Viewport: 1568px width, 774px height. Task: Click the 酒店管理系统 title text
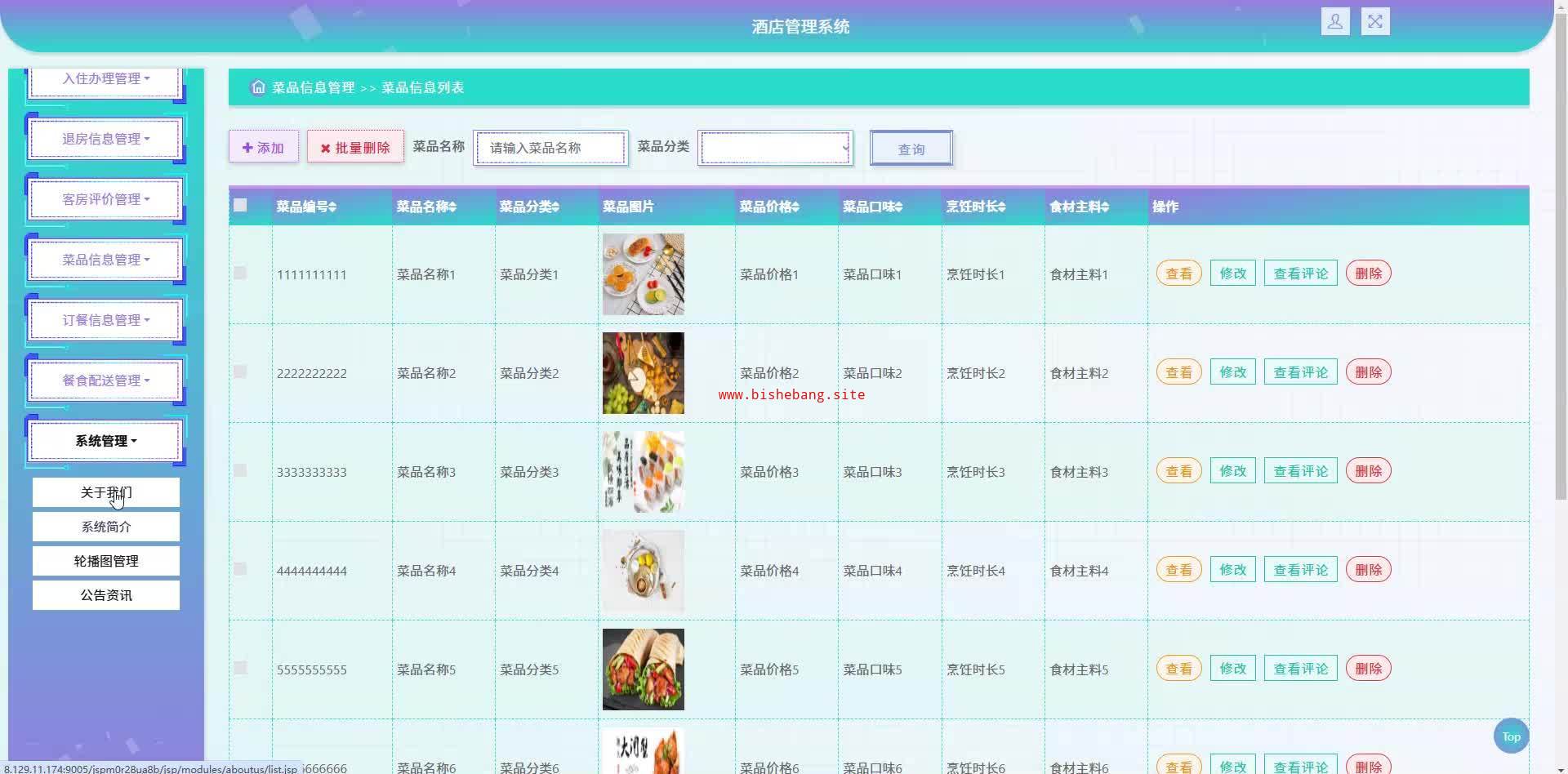(x=800, y=27)
